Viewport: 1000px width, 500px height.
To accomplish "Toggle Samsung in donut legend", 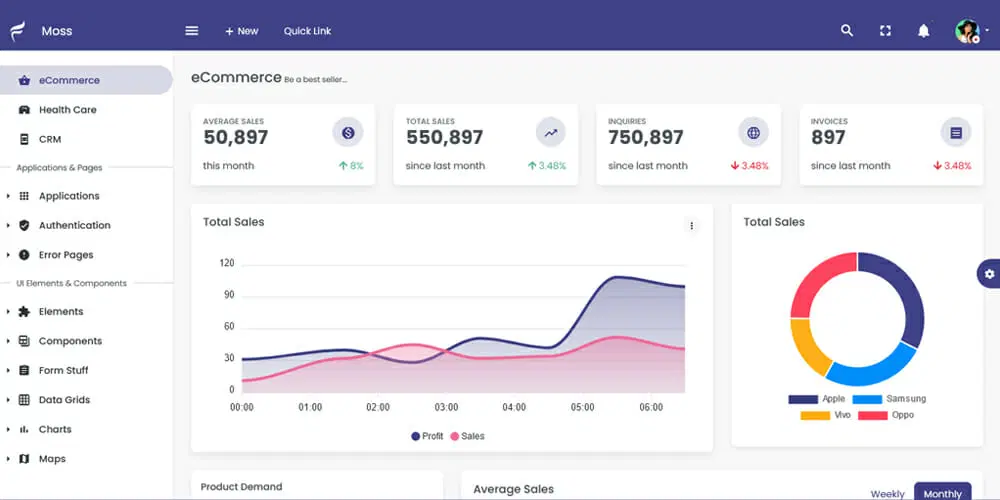I will (889, 399).
